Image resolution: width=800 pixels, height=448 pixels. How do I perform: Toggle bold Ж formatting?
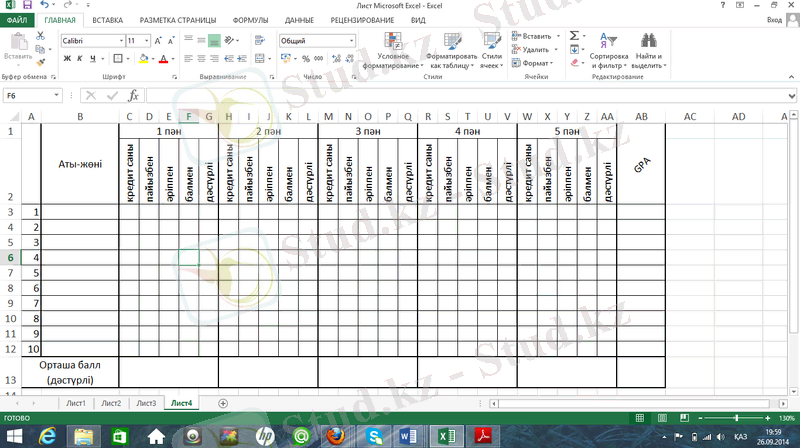pyautogui.click(x=67, y=59)
